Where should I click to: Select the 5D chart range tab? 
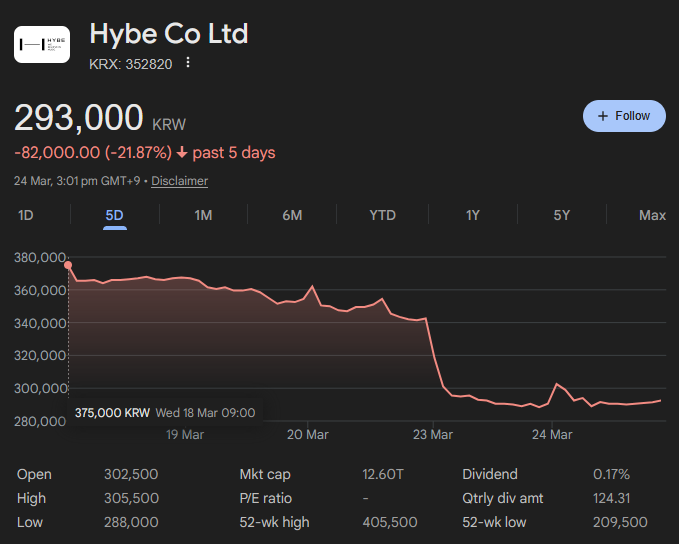(x=114, y=215)
